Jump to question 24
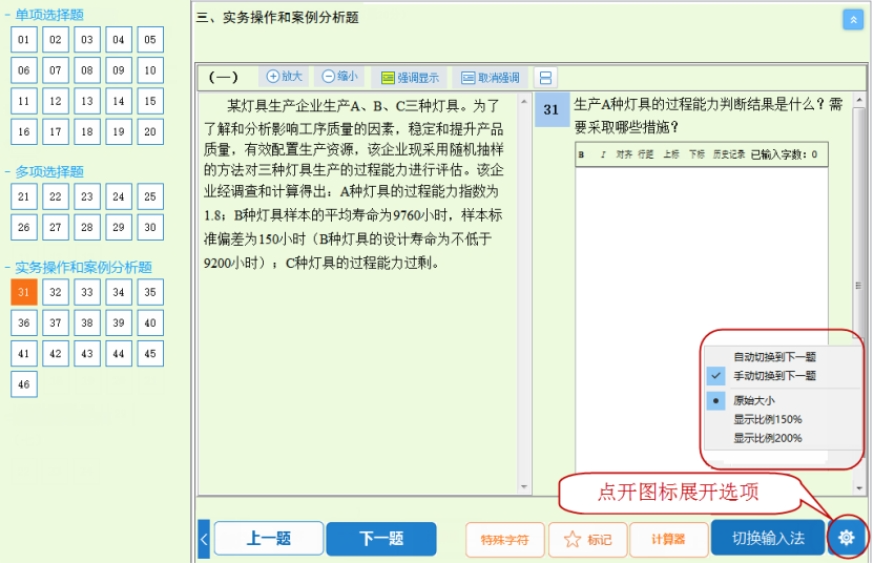This screenshot has height=563, width=873. tap(119, 197)
